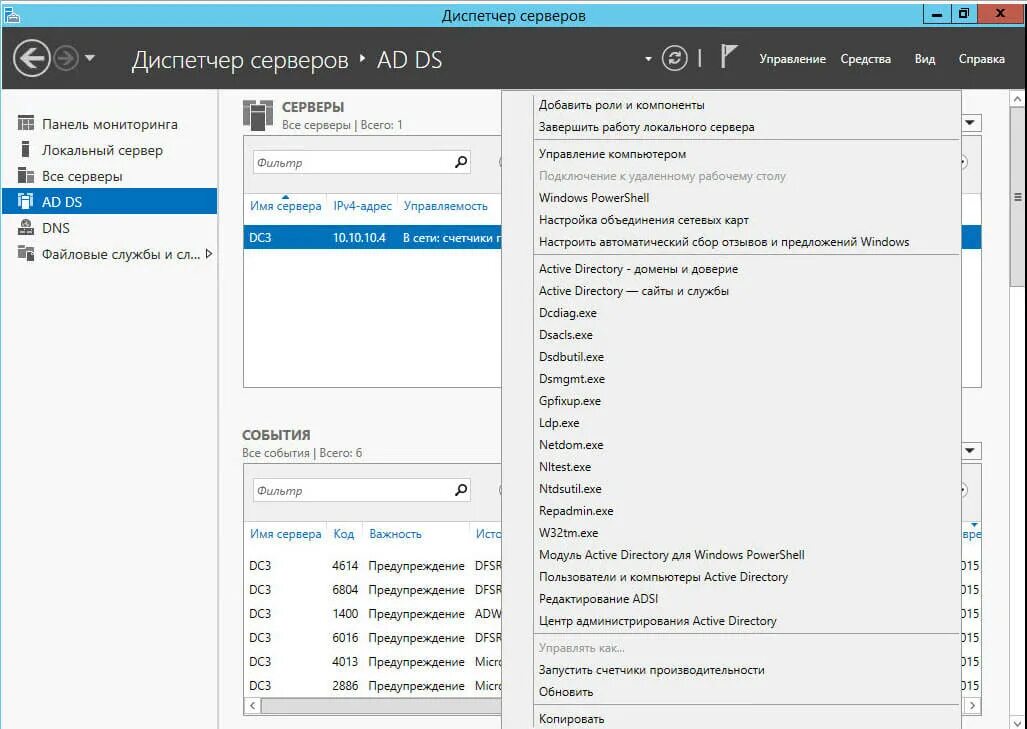The height and width of the screenshot is (729, 1027).
Task: Click the Панель мониторинга icon
Action: click(26, 123)
